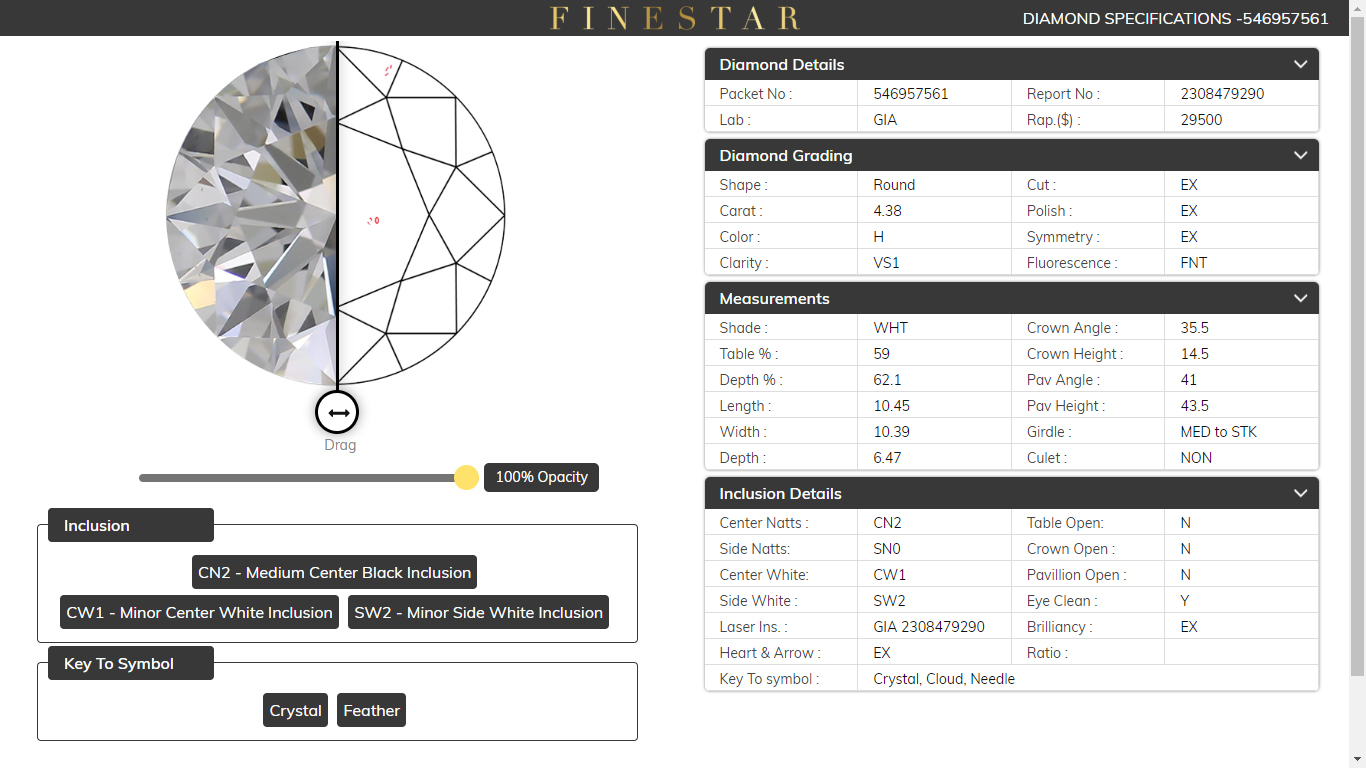The image size is (1366, 768).
Task: Select CW1 - Minor Center White Inclusion
Action: [199, 612]
